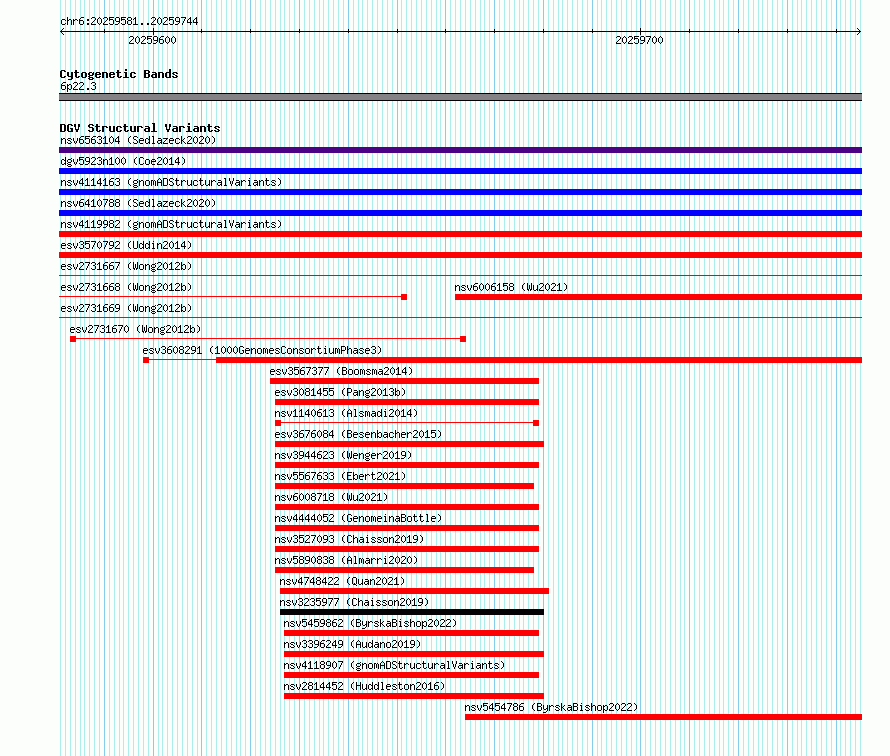Image resolution: width=890 pixels, height=756 pixels.
Task: Select the nsv4748422 (Quan2021) label
Action: click(342, 581)
